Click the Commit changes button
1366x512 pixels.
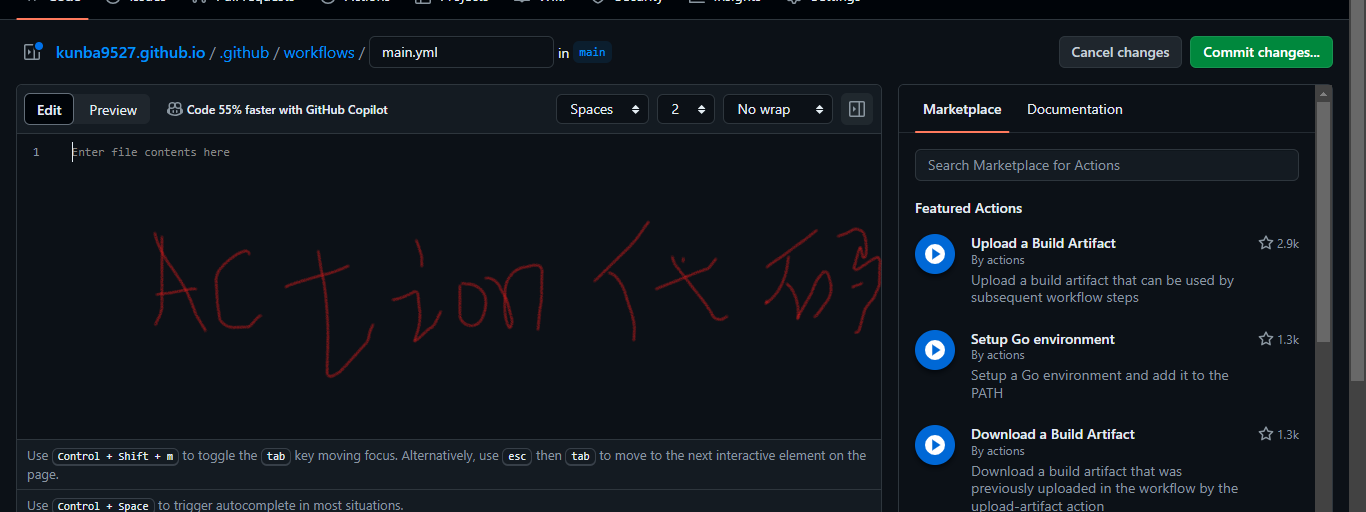1261,52
